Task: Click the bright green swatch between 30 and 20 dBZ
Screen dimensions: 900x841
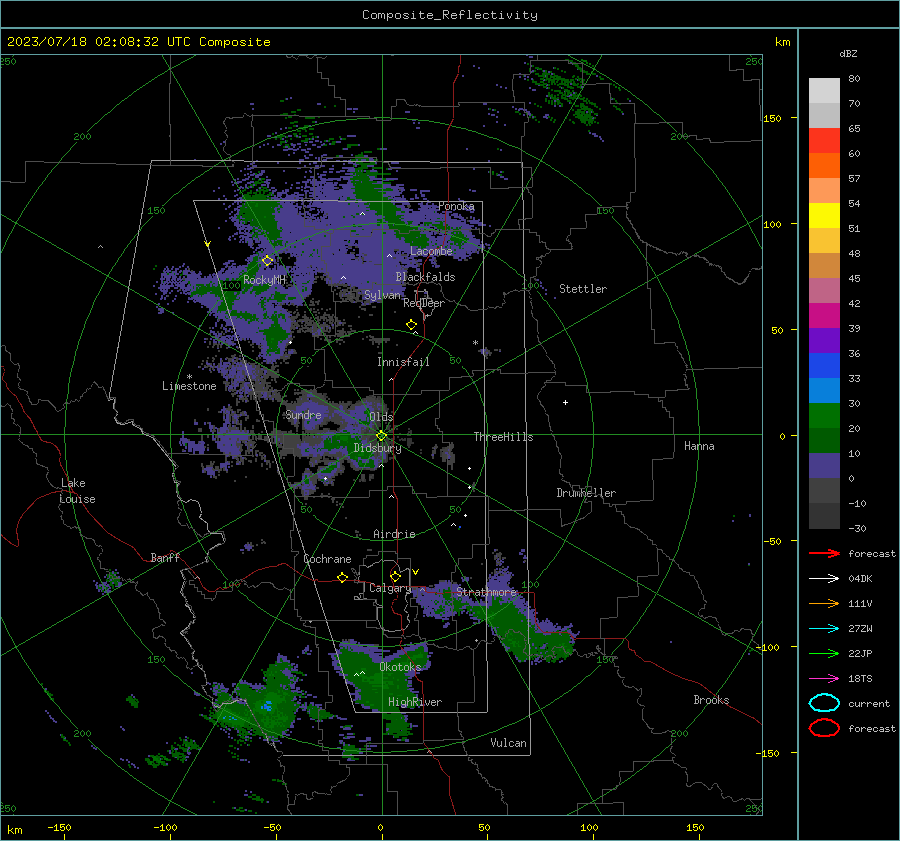Action: pos(824,415)
